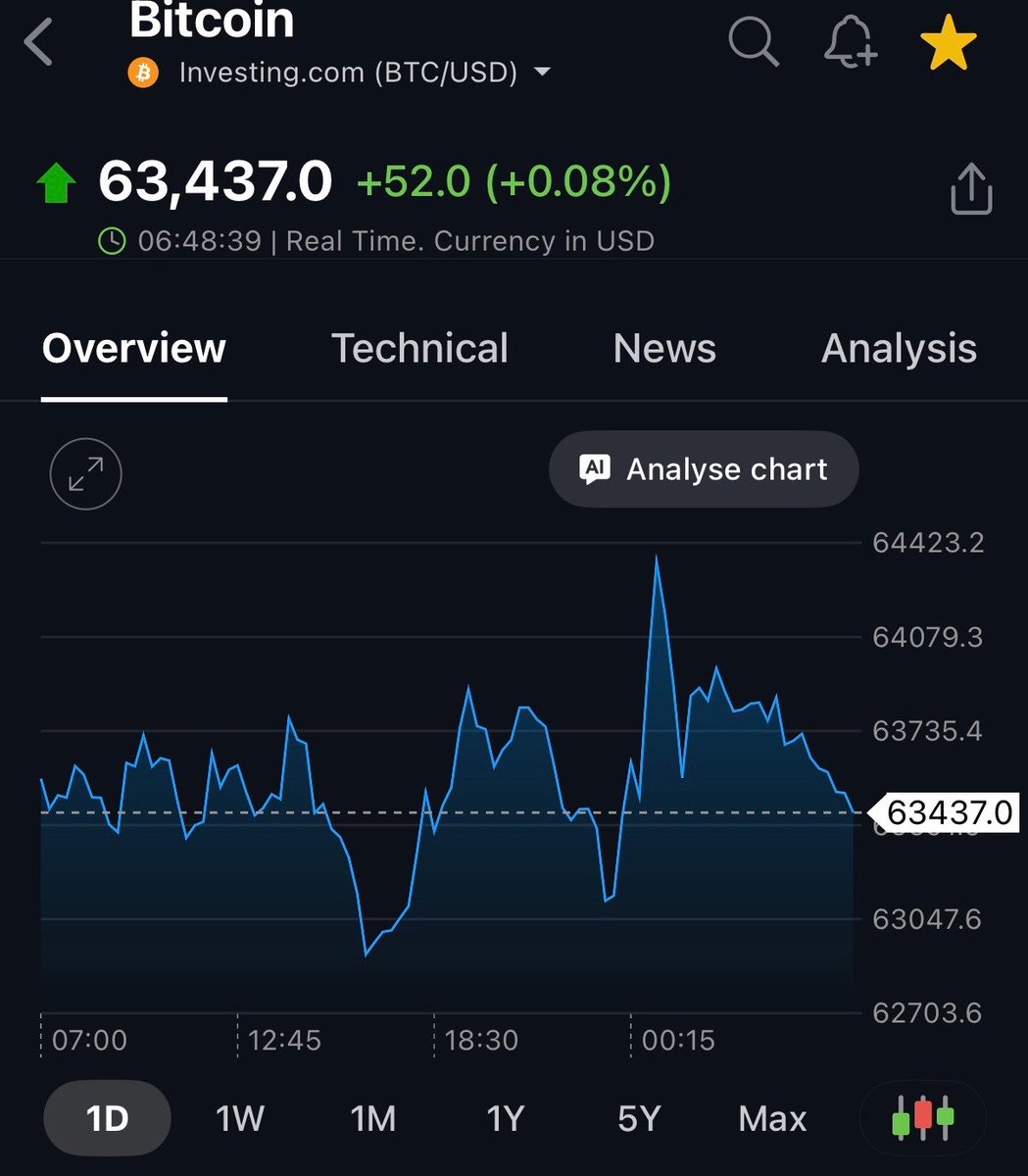This screenshot has width=1028, height=1176.
Task: Tap the 63047.6 axis value
Action: (927, 919)
